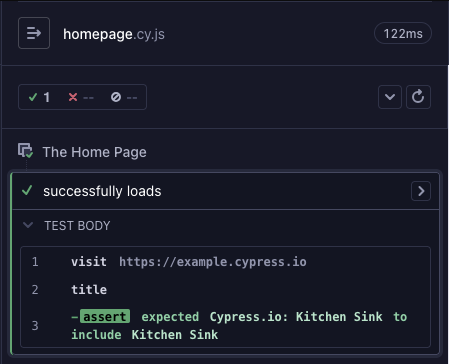Click command line number 2

click(35, 290)
